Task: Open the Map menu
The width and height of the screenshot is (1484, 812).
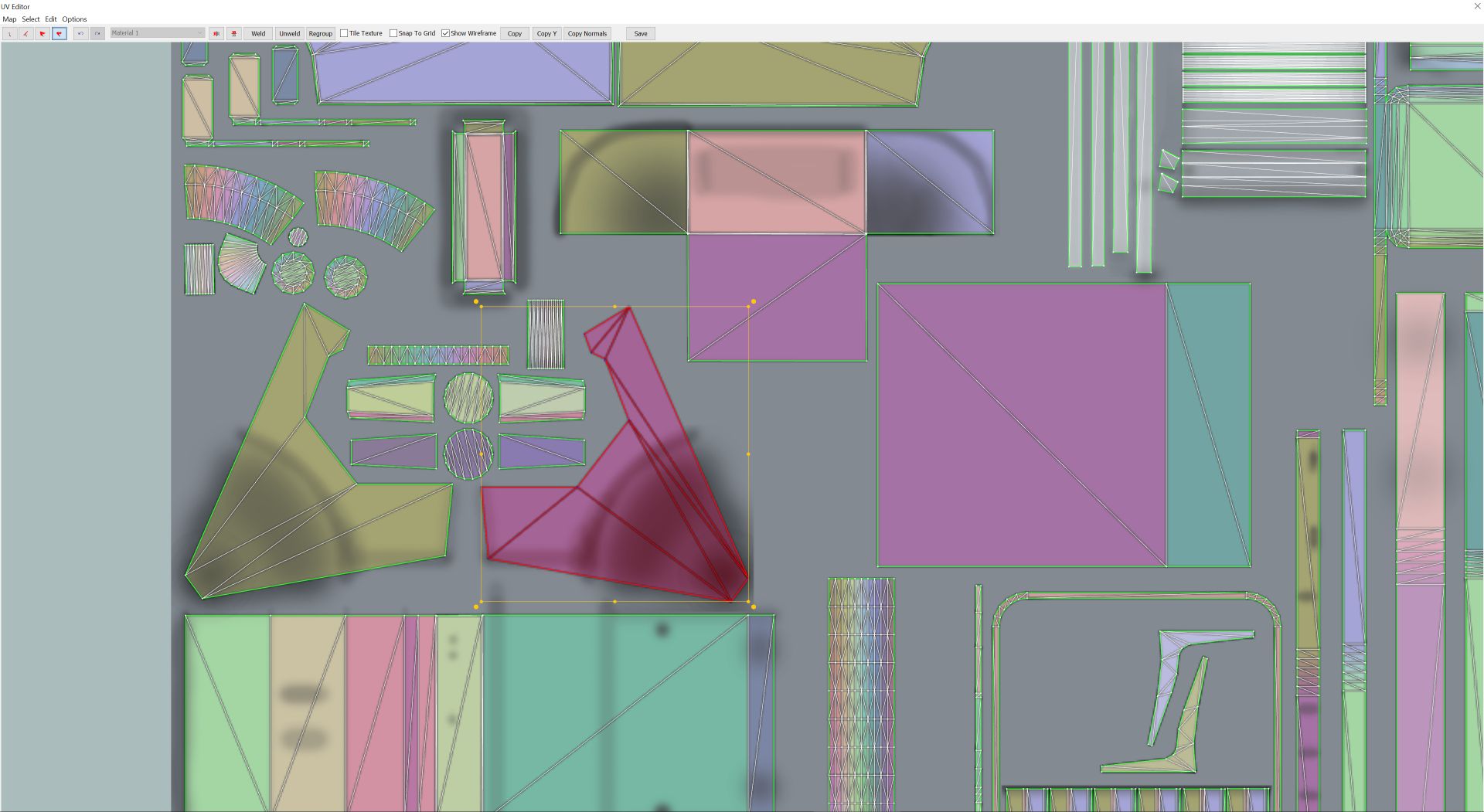Action: click(9, 19)
